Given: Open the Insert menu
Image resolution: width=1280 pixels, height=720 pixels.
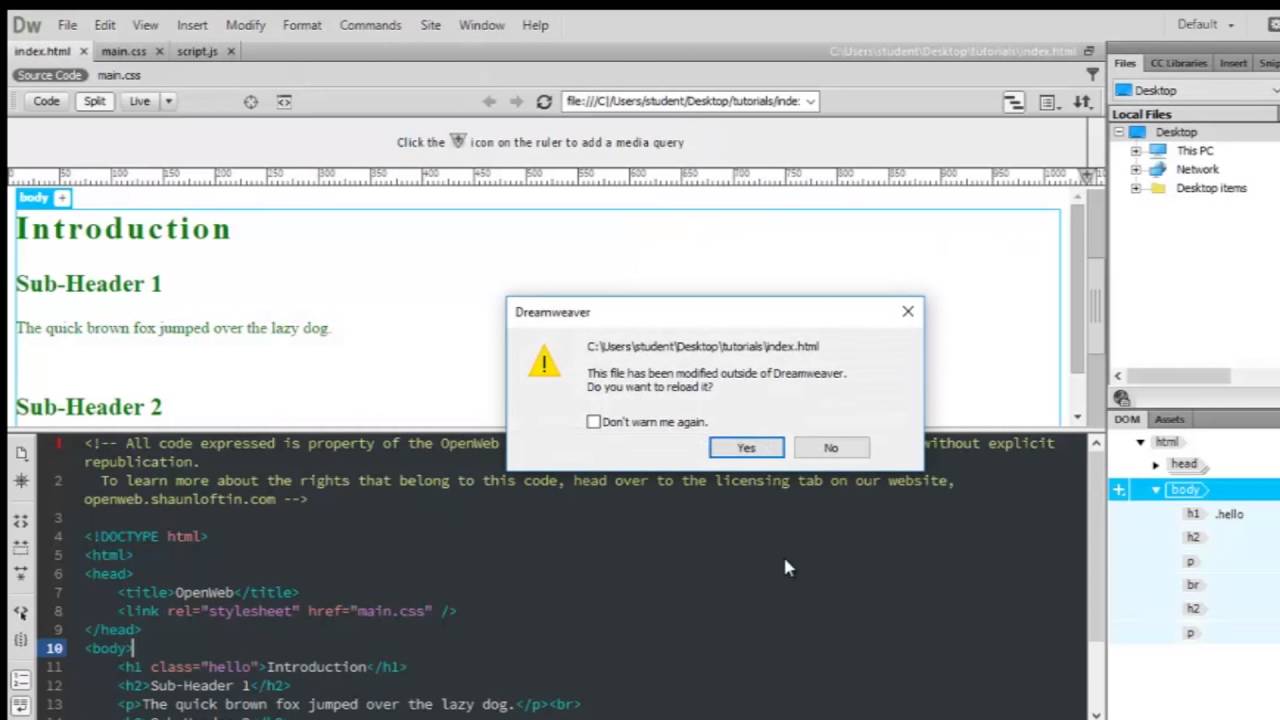Looking at the screenshot, I should [x=192, y=25].
